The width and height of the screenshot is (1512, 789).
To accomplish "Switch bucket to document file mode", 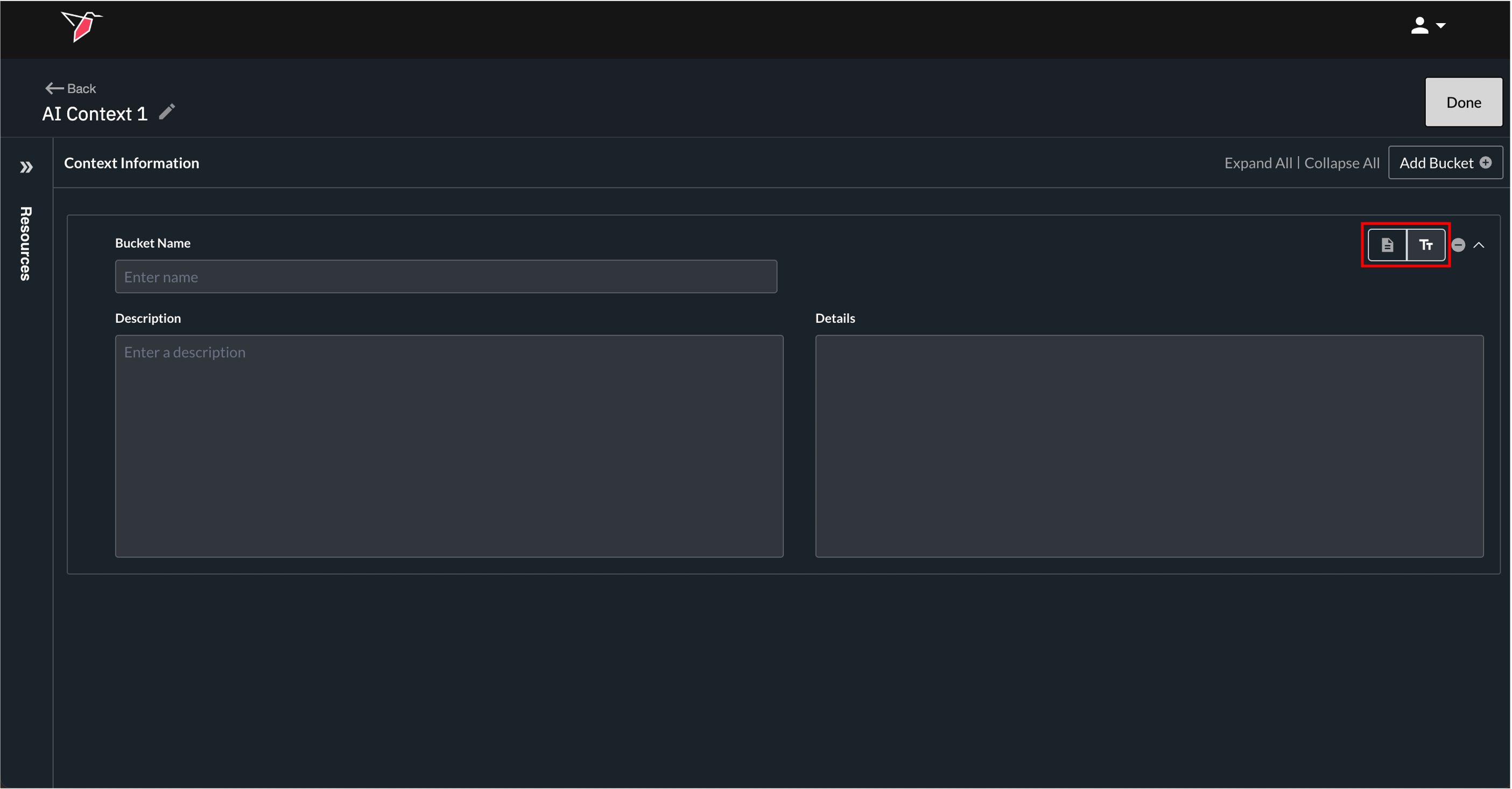I will click(1387, 245).
